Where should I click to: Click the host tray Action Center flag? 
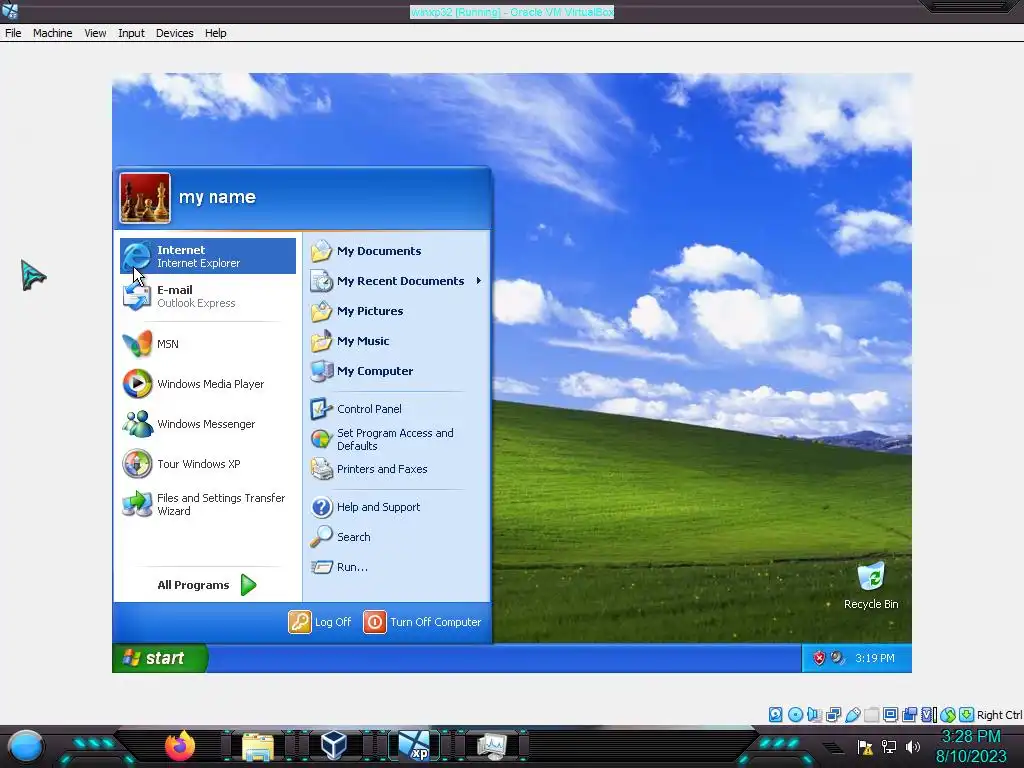pyautogui.click(x=865, y=746)
